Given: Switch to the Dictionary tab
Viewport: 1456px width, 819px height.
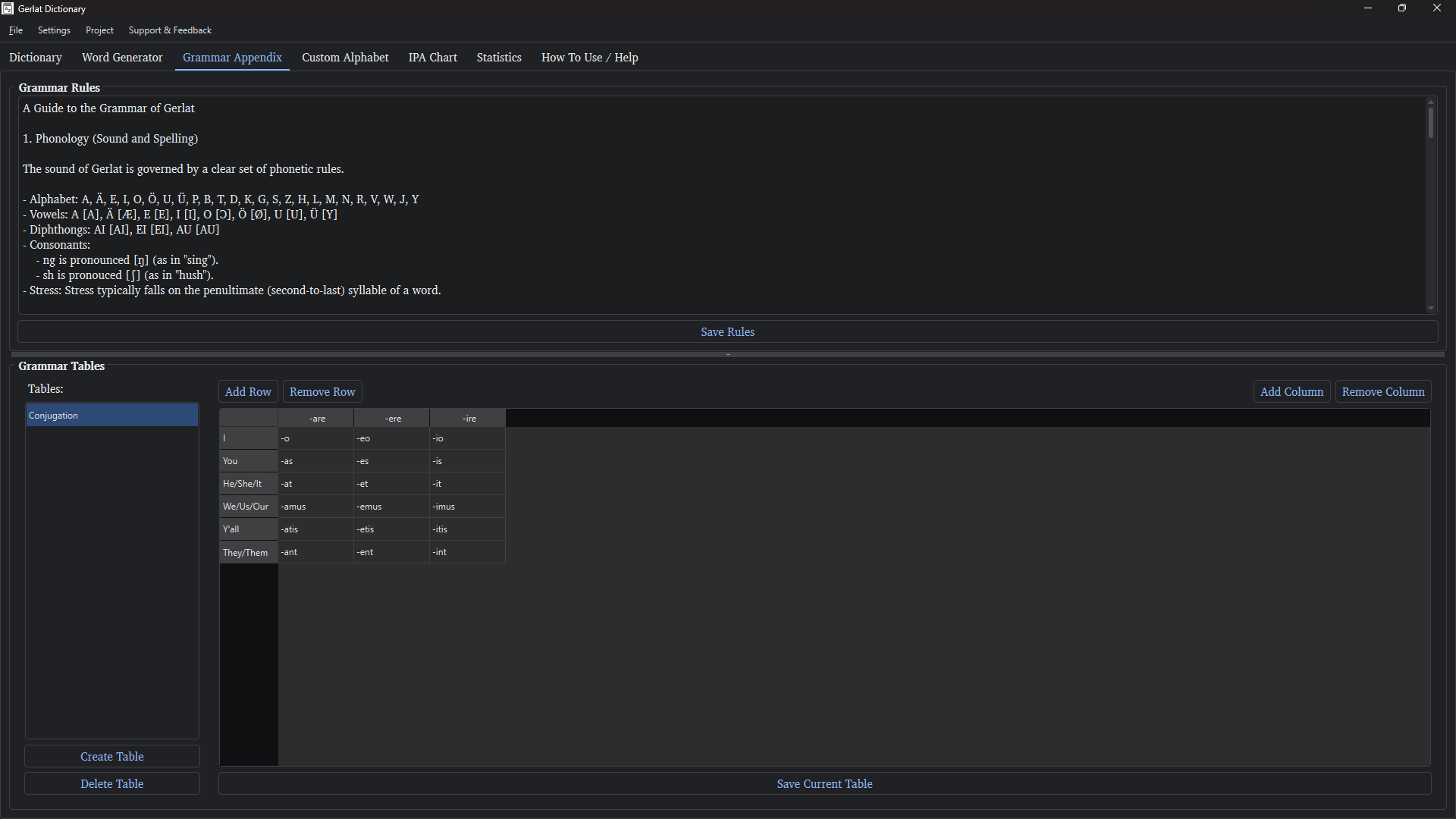Looking at the screenshot, I should 36,58.
